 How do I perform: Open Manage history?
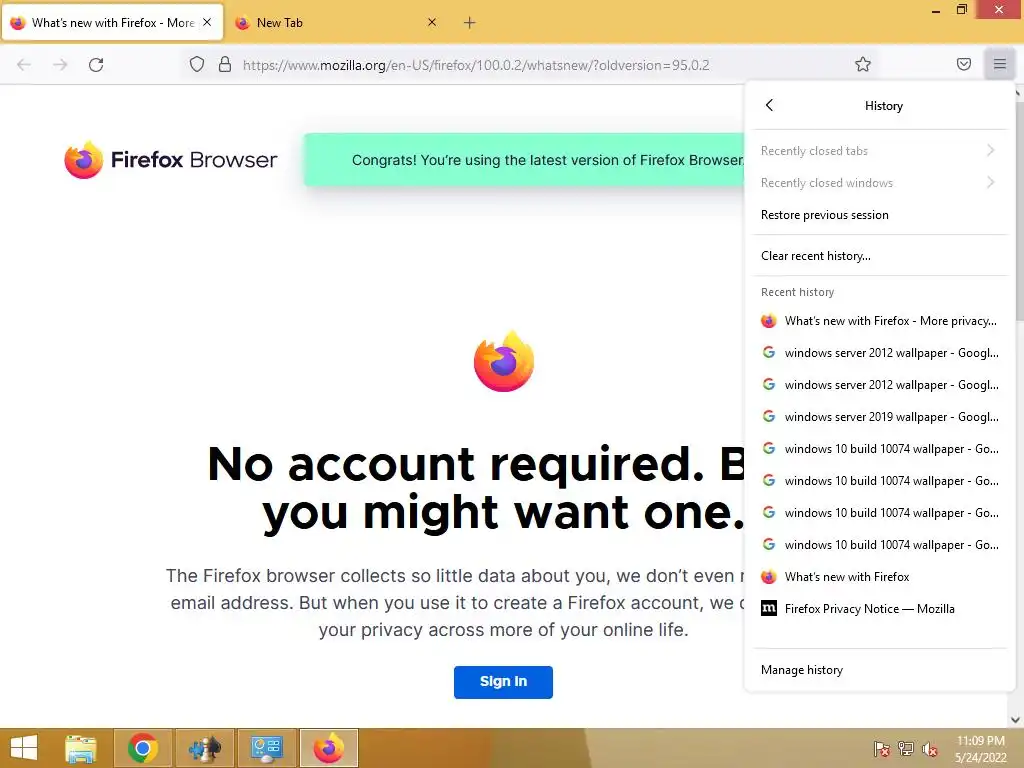pos(880,670)
